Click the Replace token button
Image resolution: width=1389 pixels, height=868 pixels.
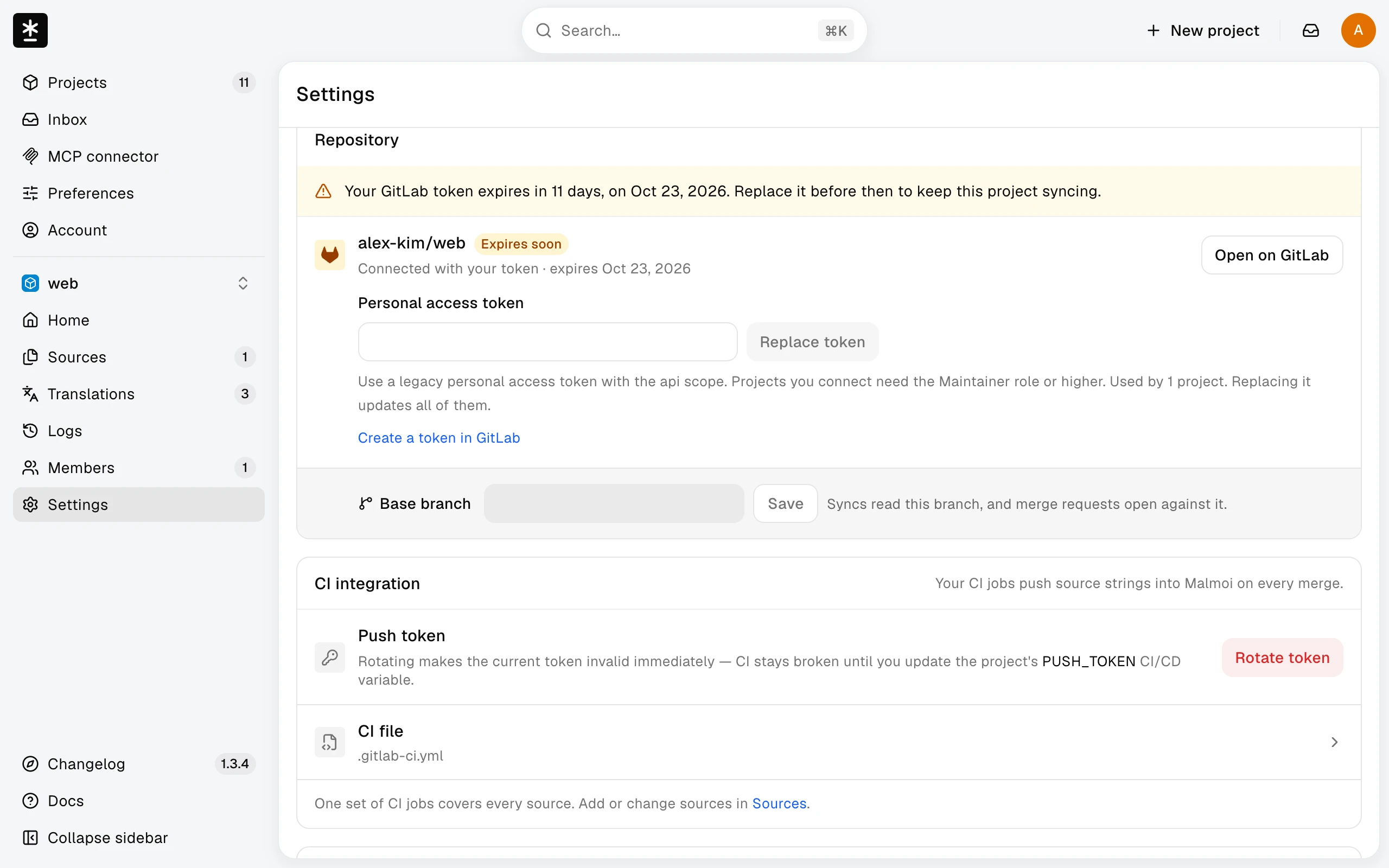[x=812, y=342]
